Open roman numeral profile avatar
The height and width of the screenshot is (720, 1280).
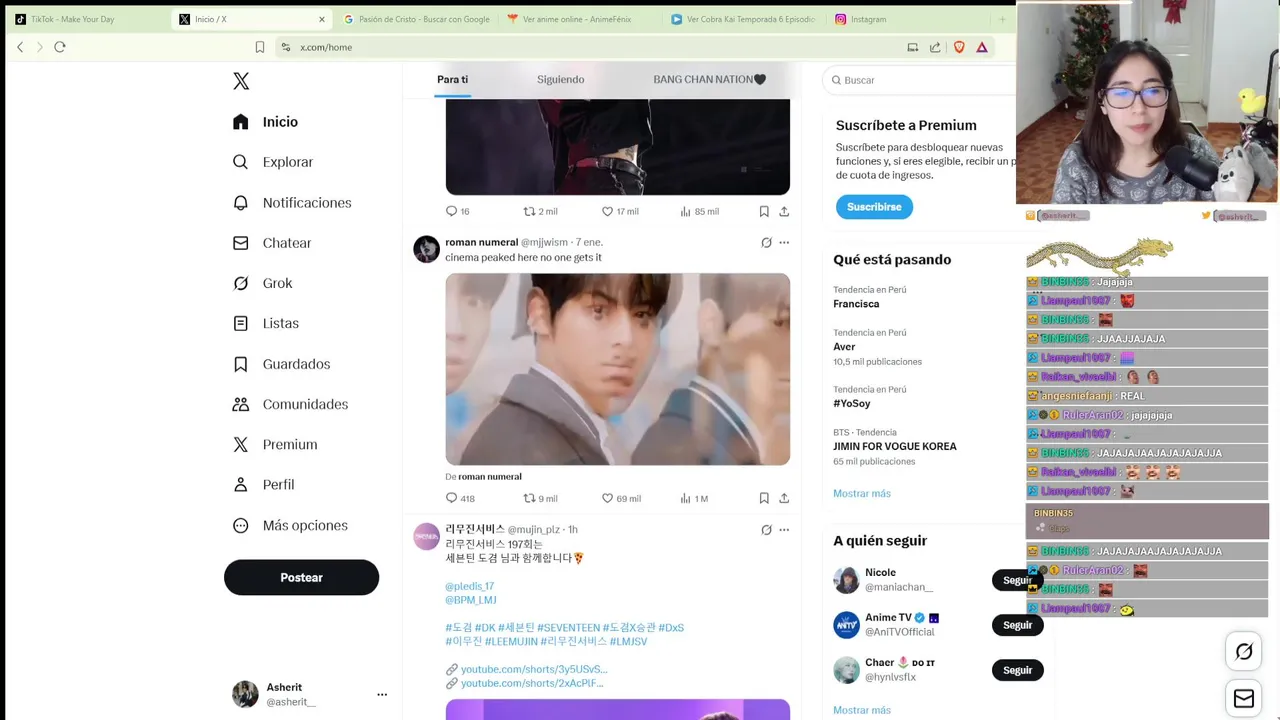click(x=426, y=249)
